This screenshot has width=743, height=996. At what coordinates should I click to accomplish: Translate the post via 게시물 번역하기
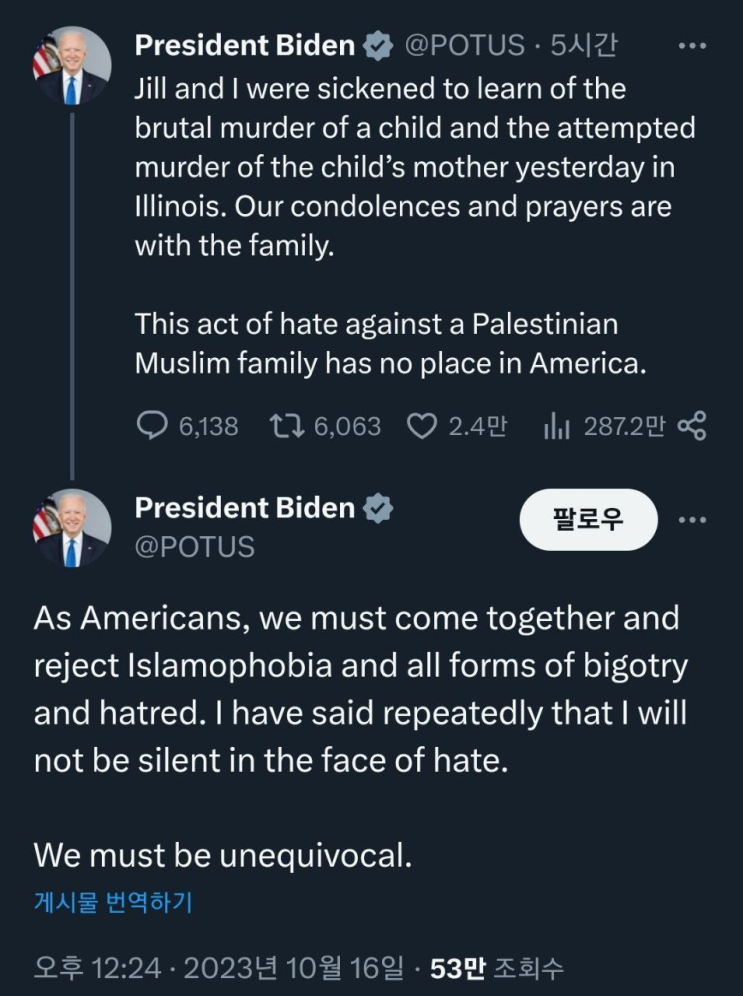(x=113, y=901)
